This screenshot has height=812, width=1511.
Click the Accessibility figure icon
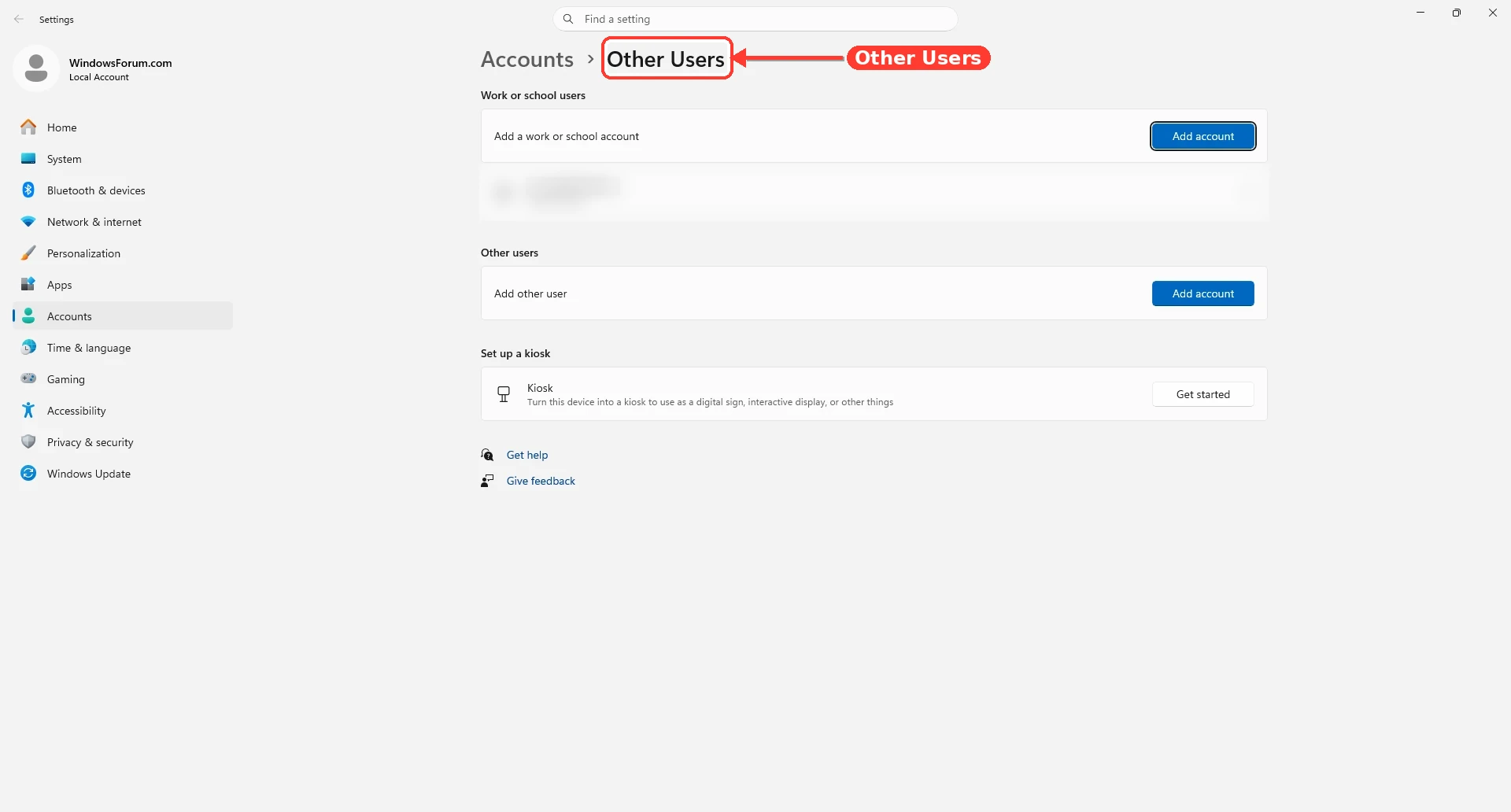pos(28,410)
